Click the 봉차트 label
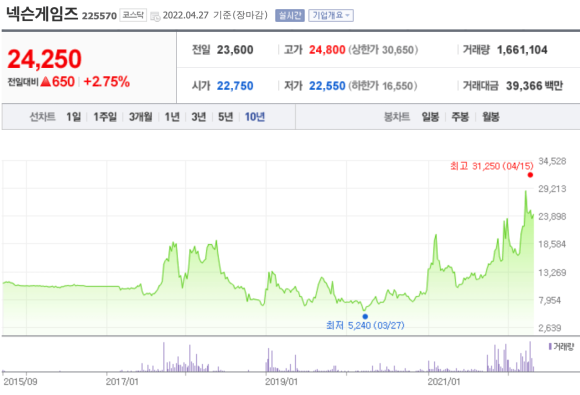 397,117
